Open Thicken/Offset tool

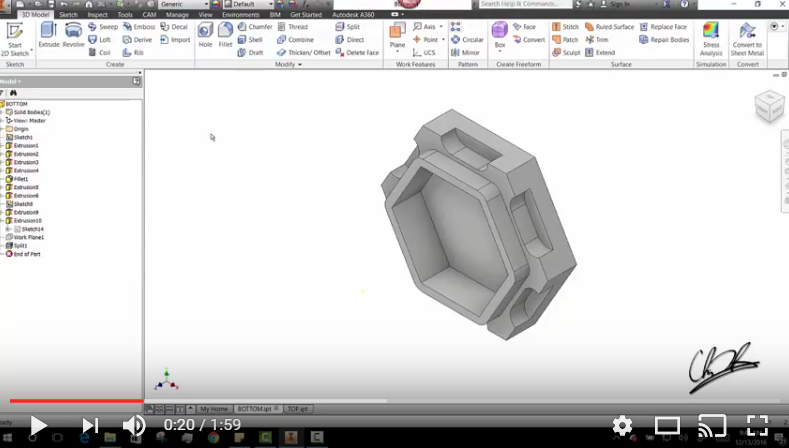[303, 52]
